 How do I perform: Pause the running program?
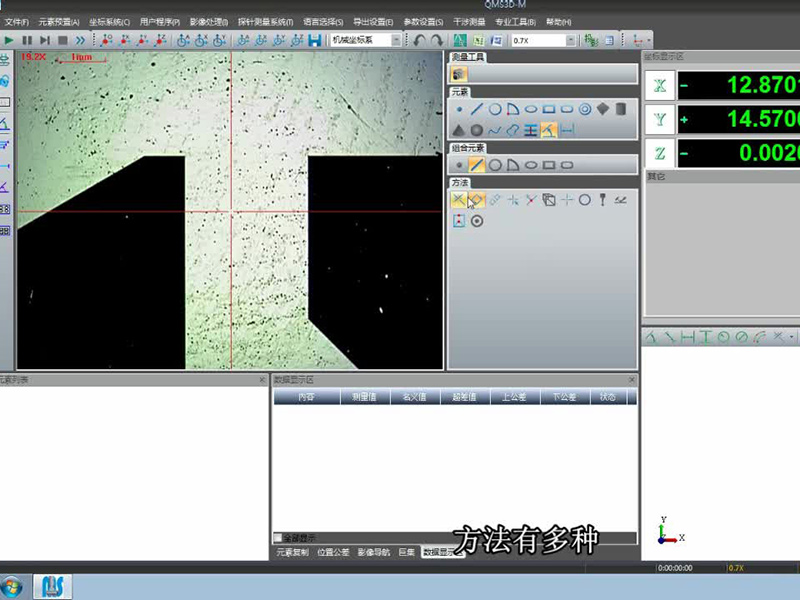point(27,40)
